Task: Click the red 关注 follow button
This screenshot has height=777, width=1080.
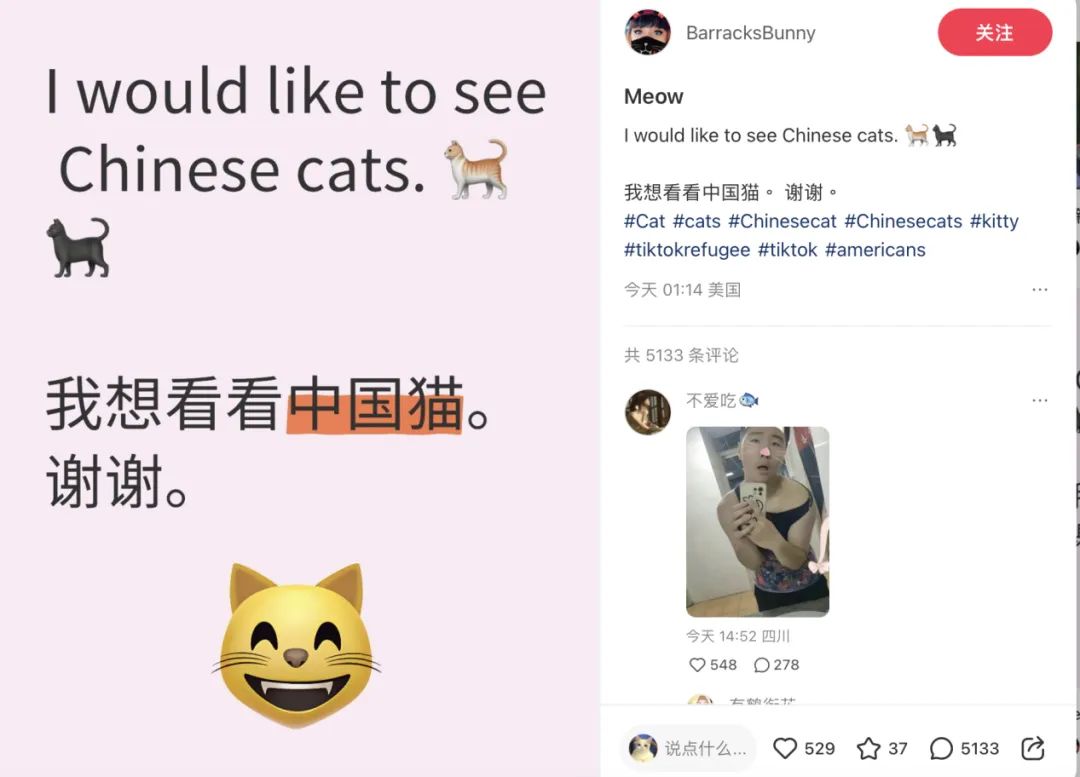Action: [x=995, y=32]
